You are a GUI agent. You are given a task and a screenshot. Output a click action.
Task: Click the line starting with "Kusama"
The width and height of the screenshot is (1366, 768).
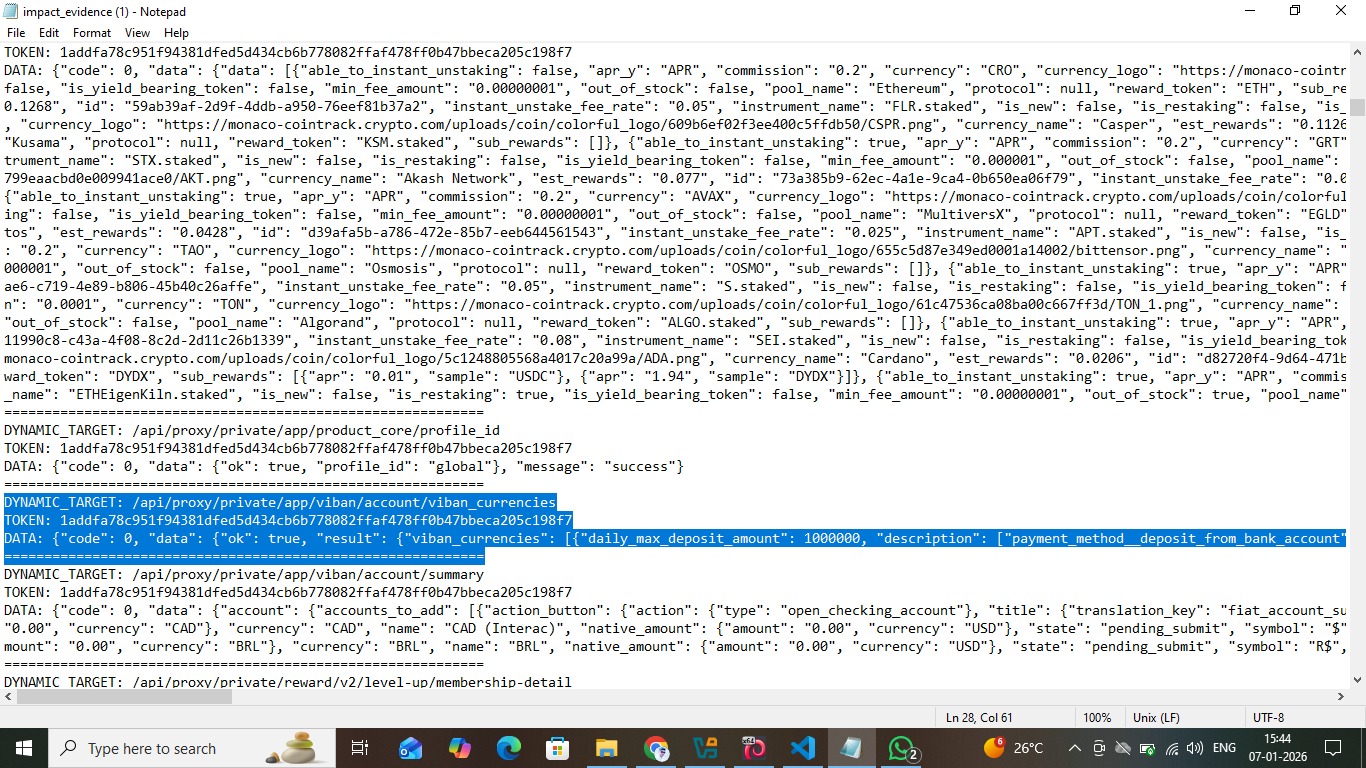click(x=675, y=142)
